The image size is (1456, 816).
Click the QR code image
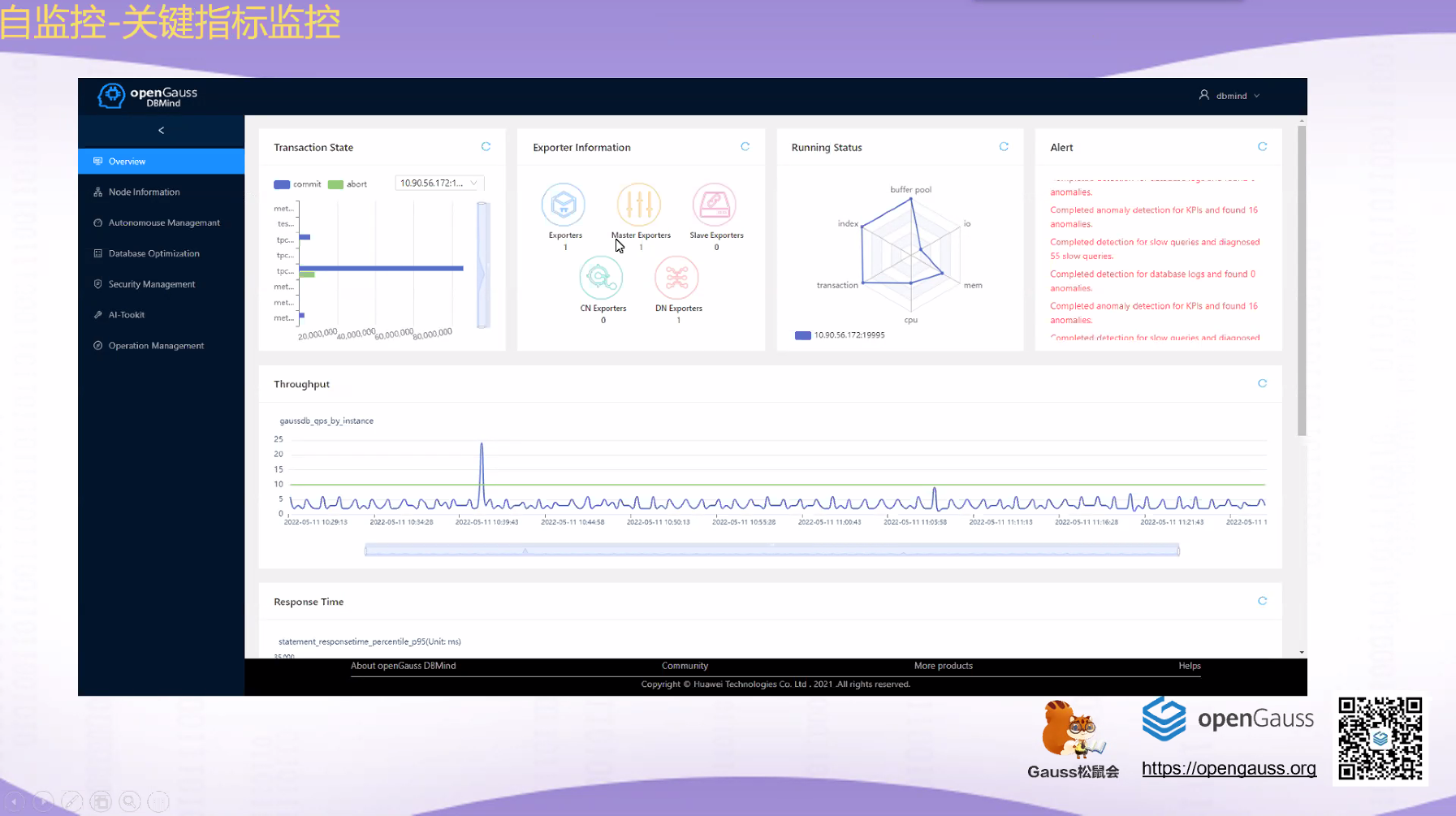pos(1380,739)
